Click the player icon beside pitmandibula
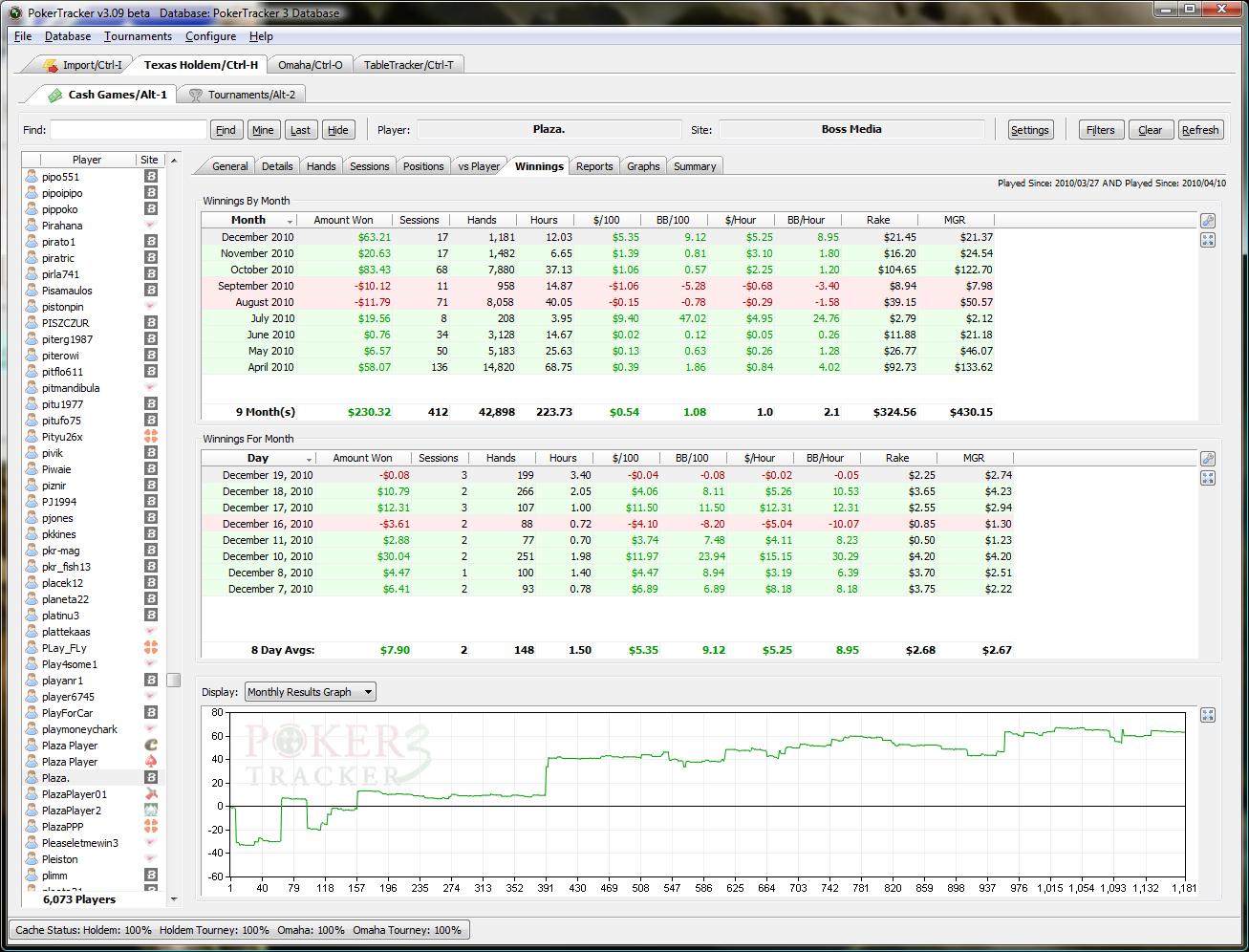This screenshot has width=1249, height=952. [32, 388]
